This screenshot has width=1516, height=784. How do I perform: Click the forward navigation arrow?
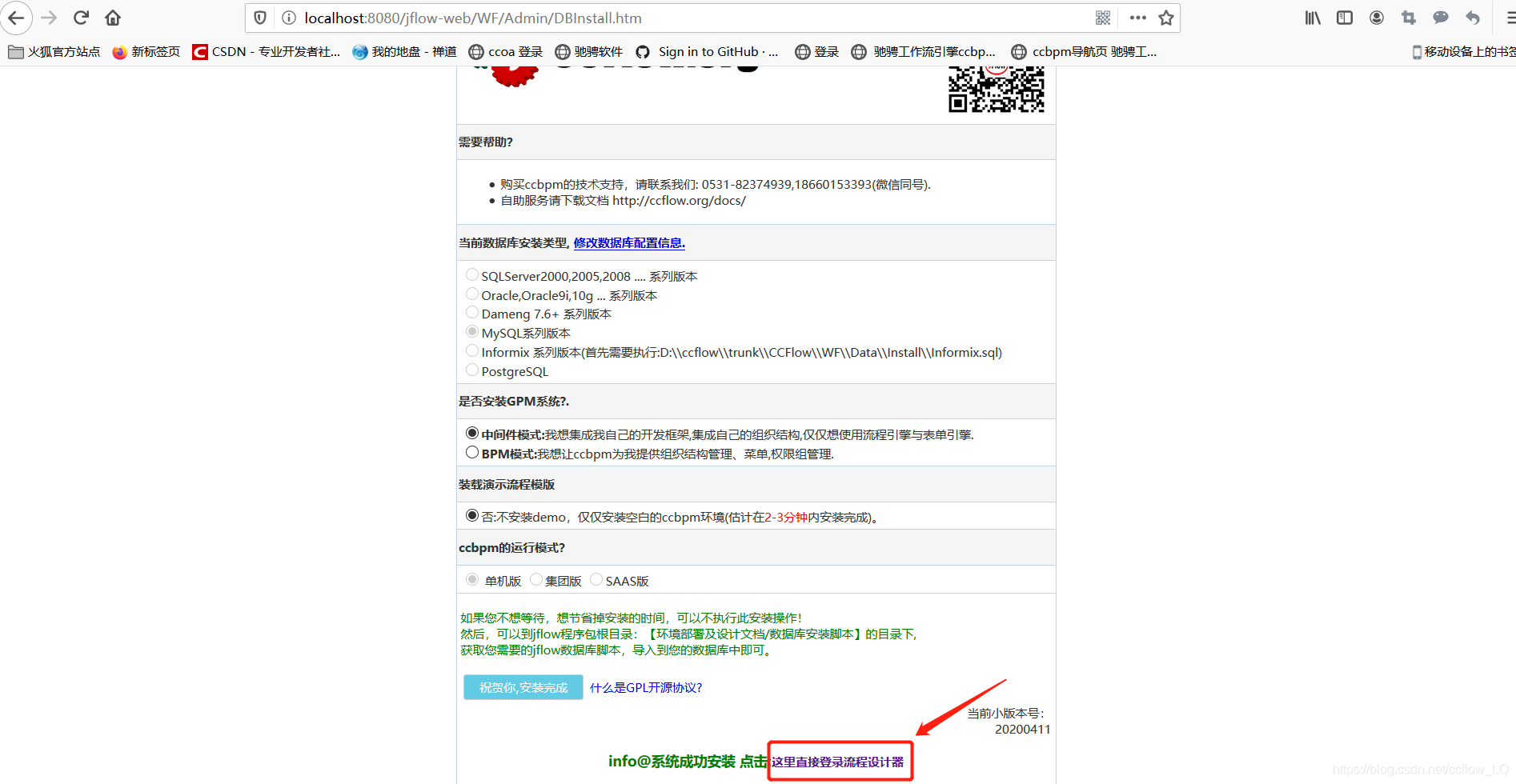pos(49,18)
